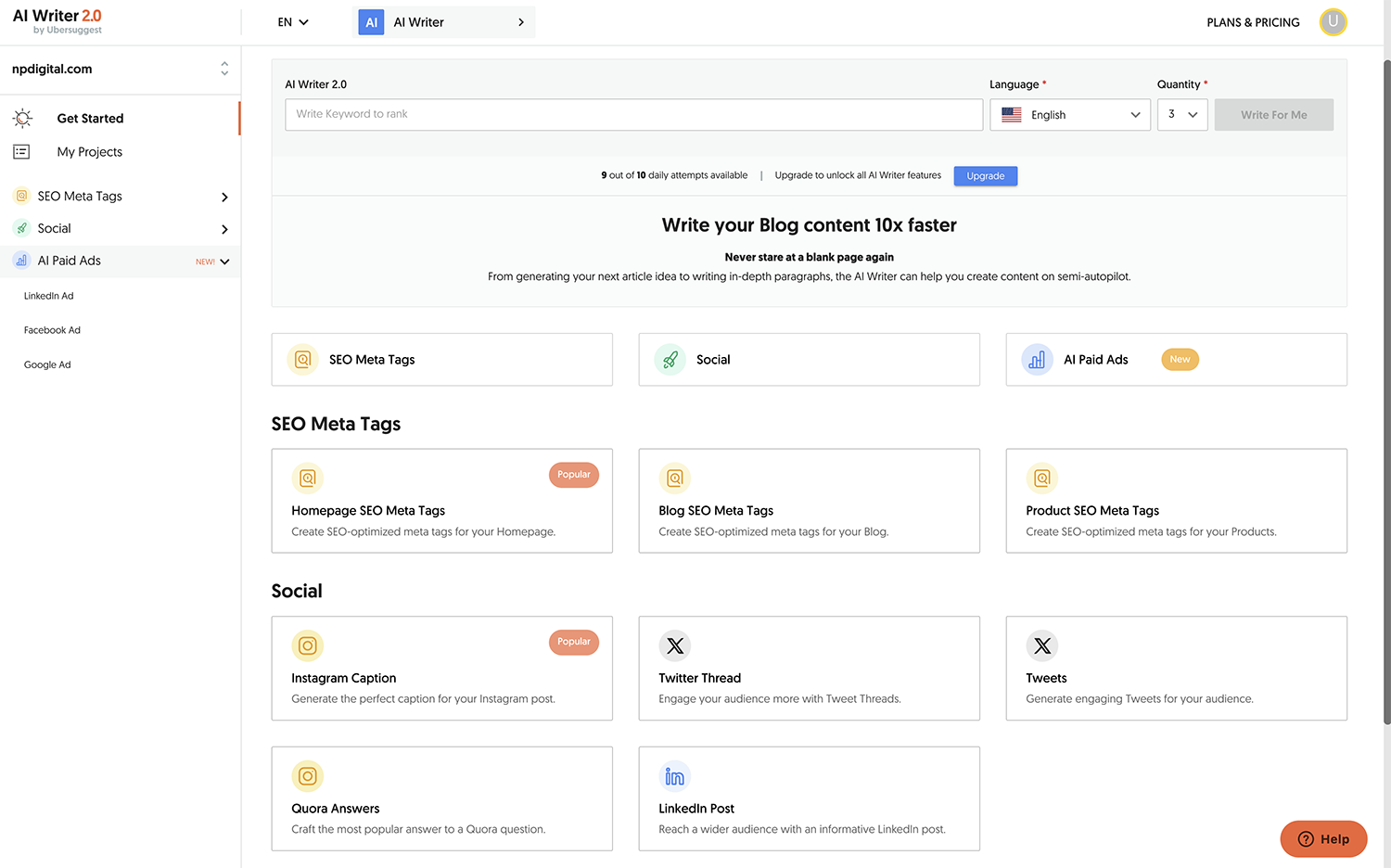1391x868 pixels.
Task: Click the Instagram Caption icon
Action: tap(307, 645)
